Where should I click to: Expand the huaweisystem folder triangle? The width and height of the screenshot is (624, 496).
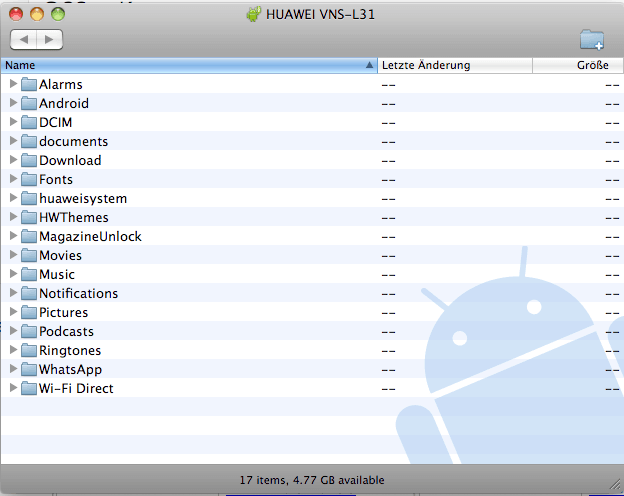[x=13, y=197]
